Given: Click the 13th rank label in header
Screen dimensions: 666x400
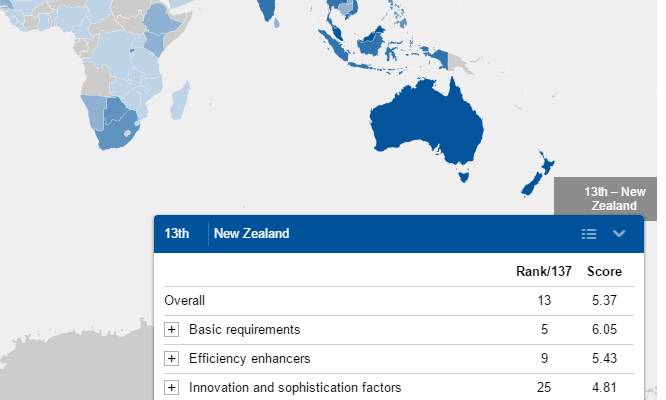Looking at the screenshot, I should [x=177, y=234].
